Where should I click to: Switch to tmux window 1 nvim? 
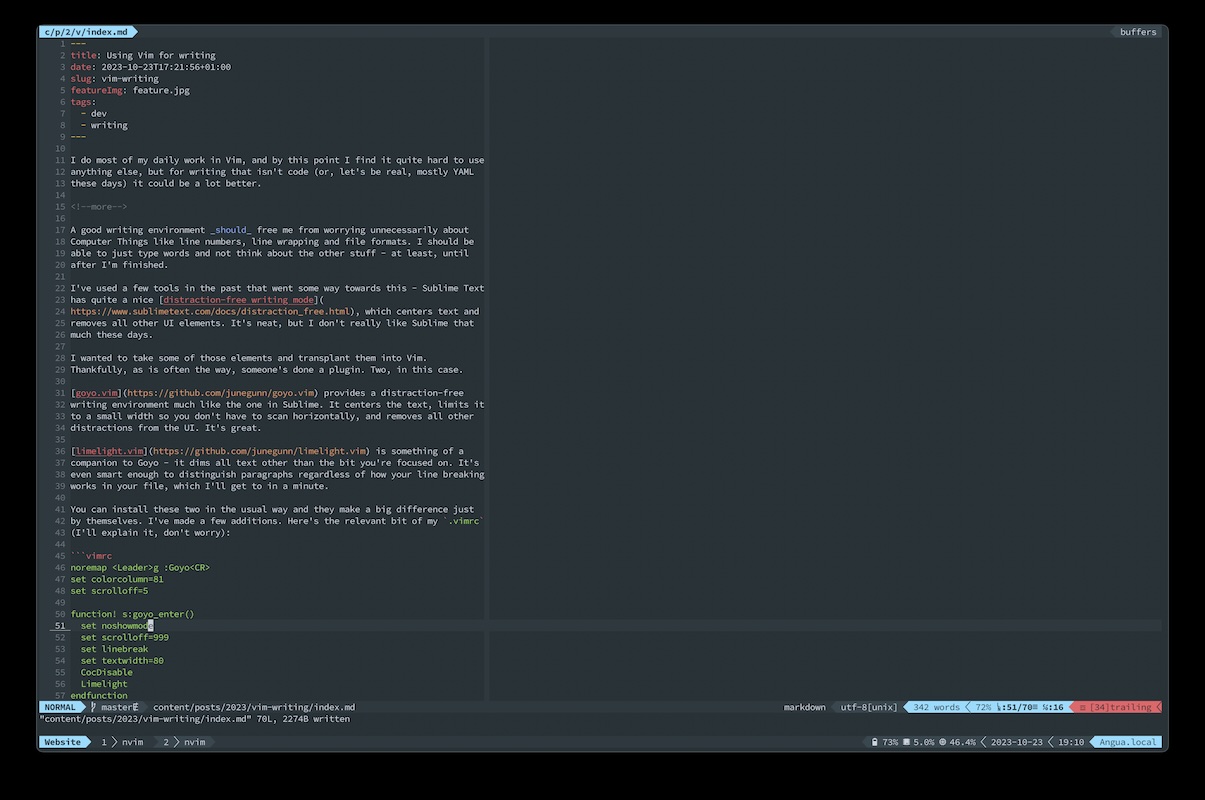(x=124, y=742)
